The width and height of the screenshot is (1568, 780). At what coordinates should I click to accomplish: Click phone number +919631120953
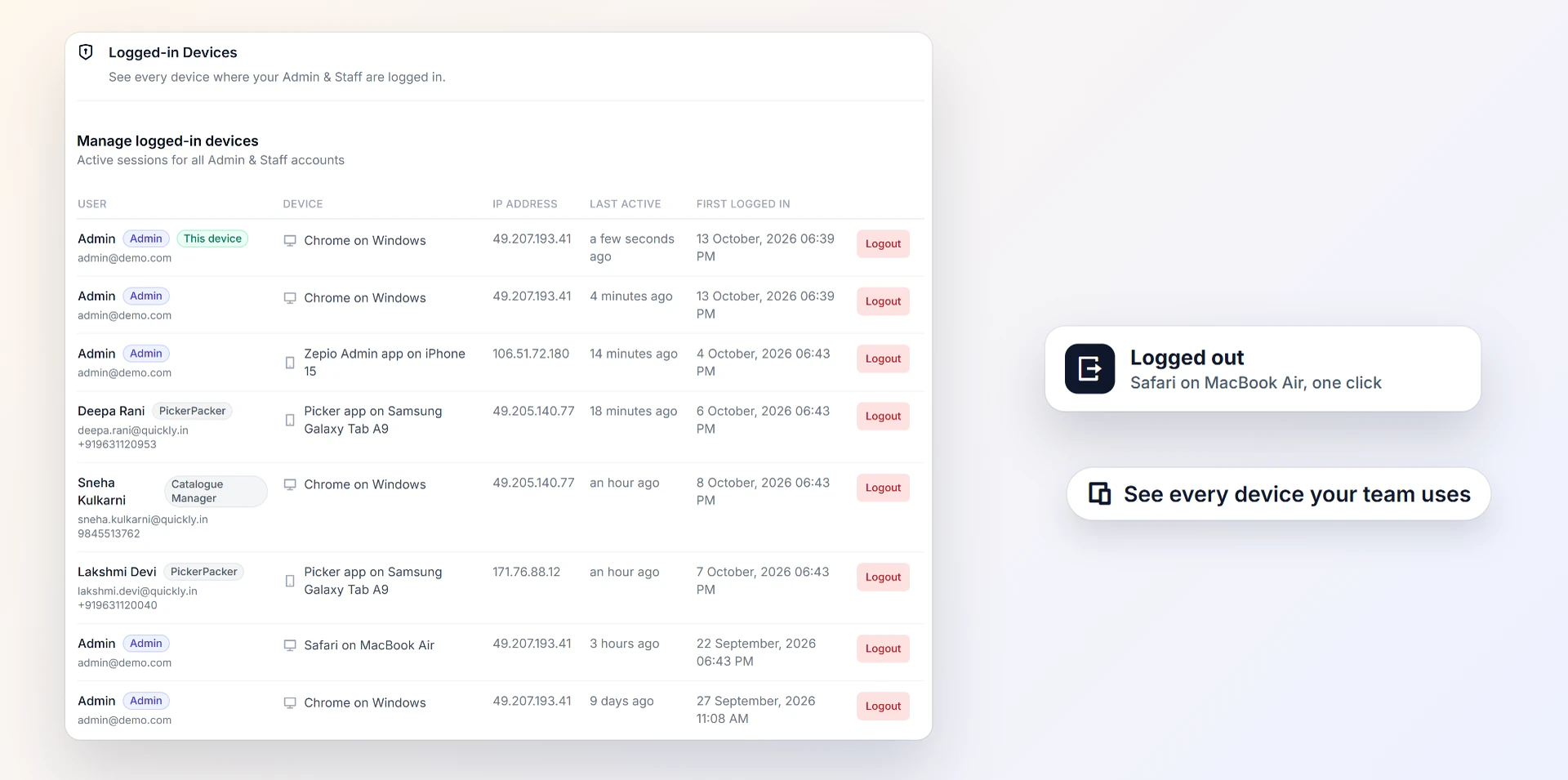click(117, 444)
